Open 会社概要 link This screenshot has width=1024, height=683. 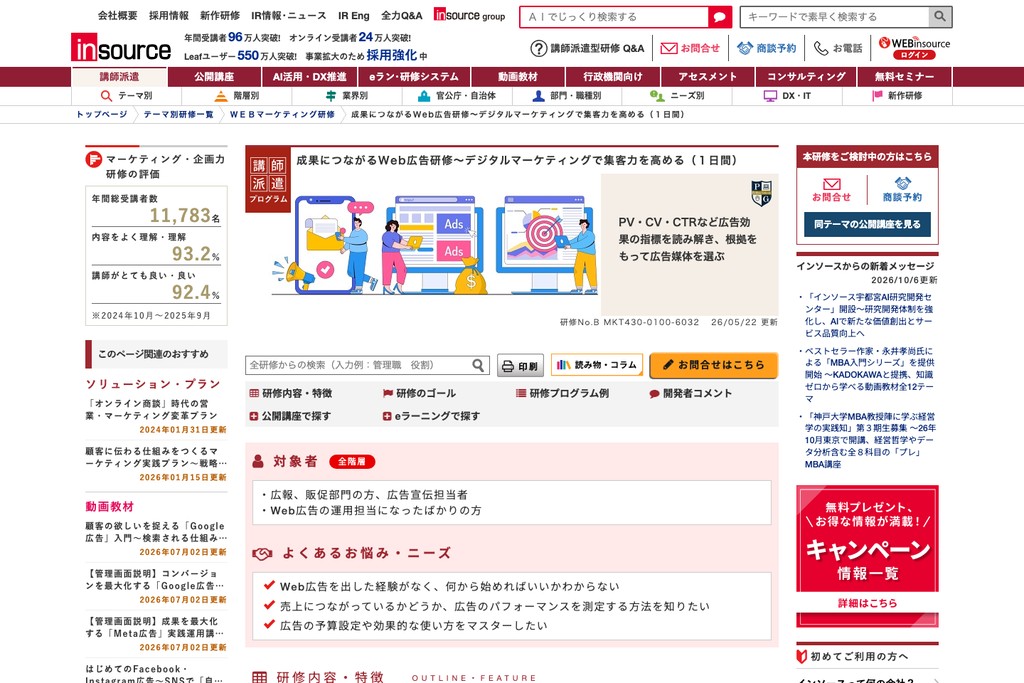118,16
